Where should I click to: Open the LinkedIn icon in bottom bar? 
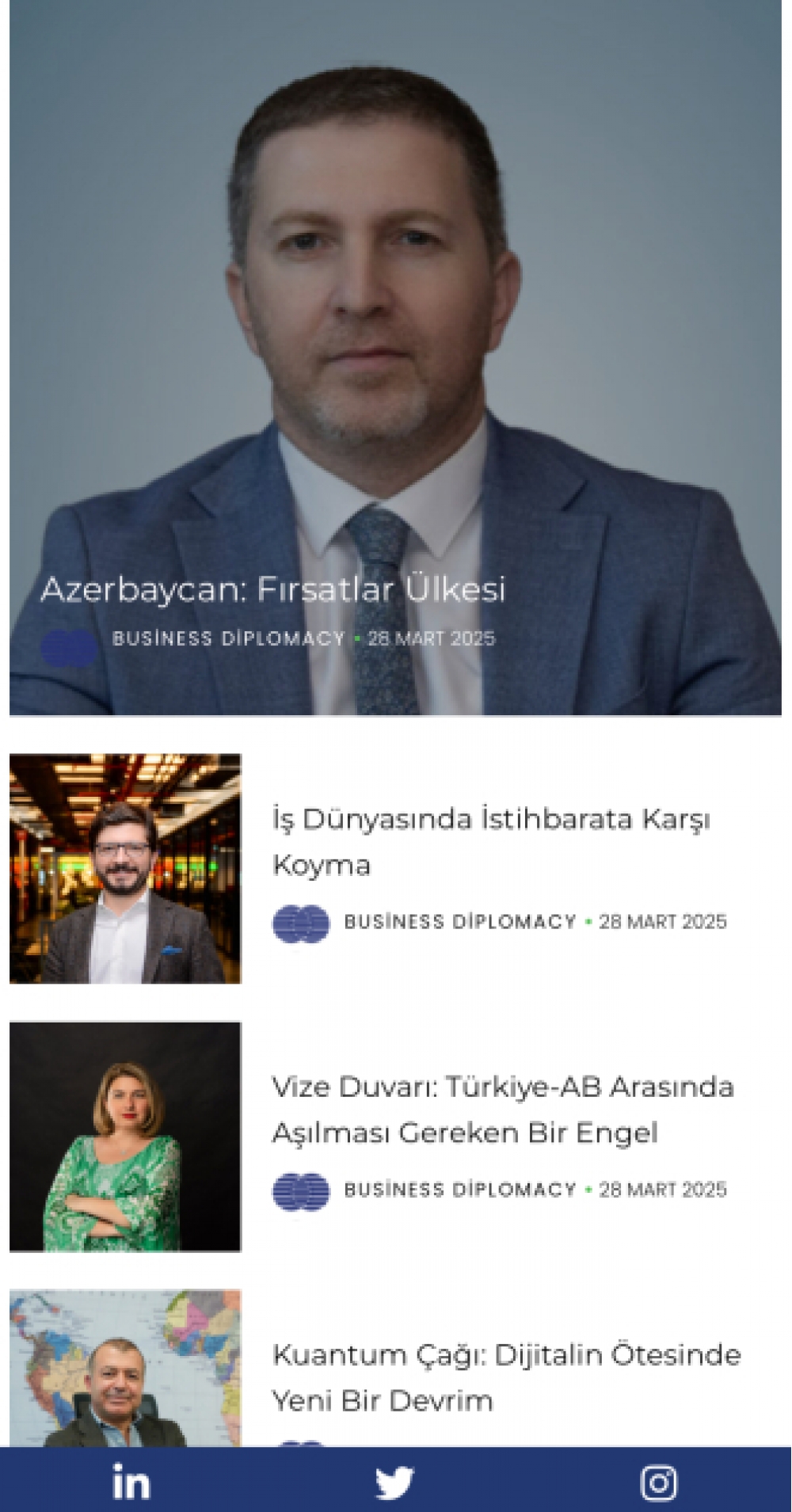(x=131, y=1481)
